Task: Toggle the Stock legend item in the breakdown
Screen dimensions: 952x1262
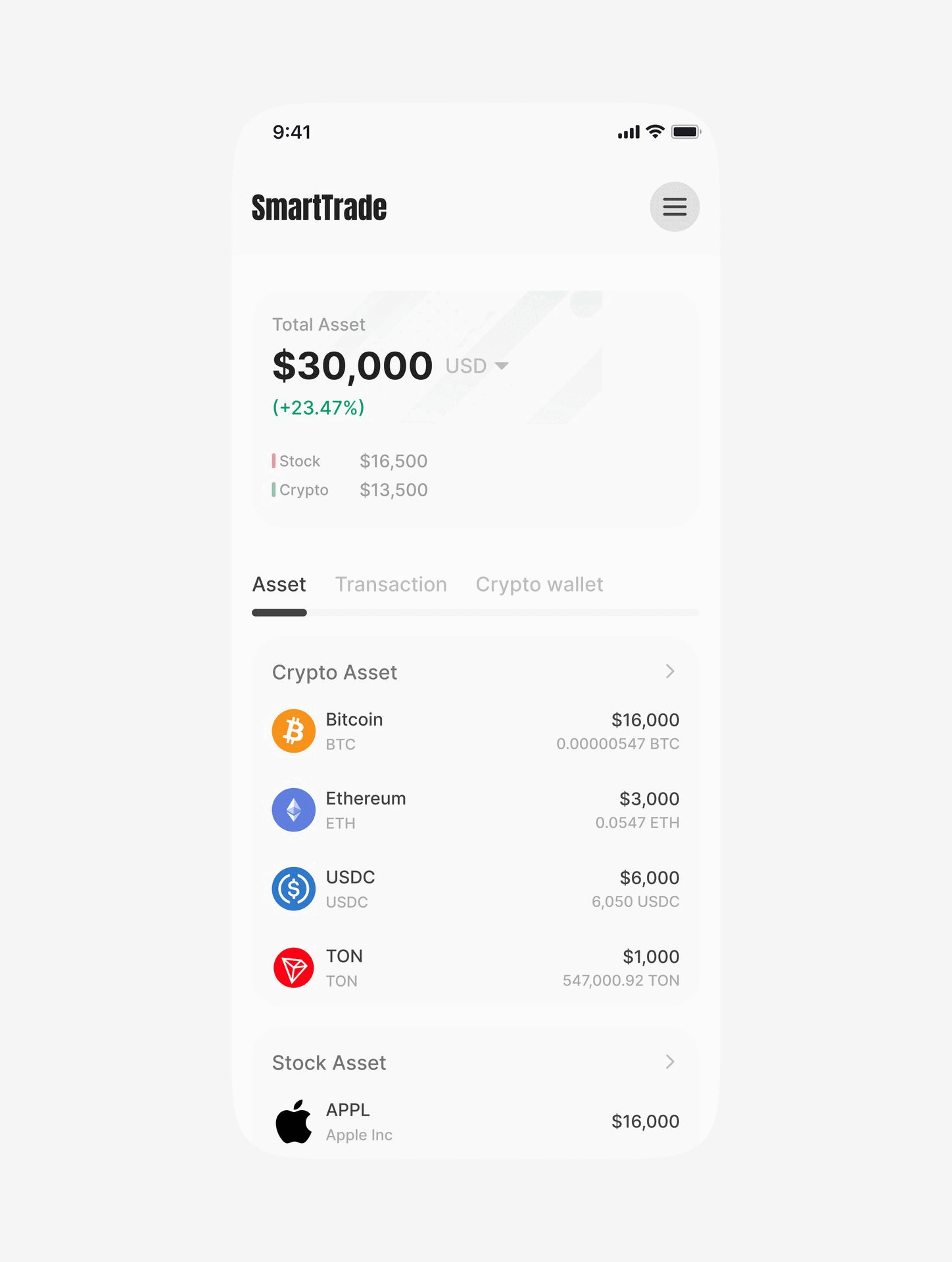Action: (x=297, y=461)
